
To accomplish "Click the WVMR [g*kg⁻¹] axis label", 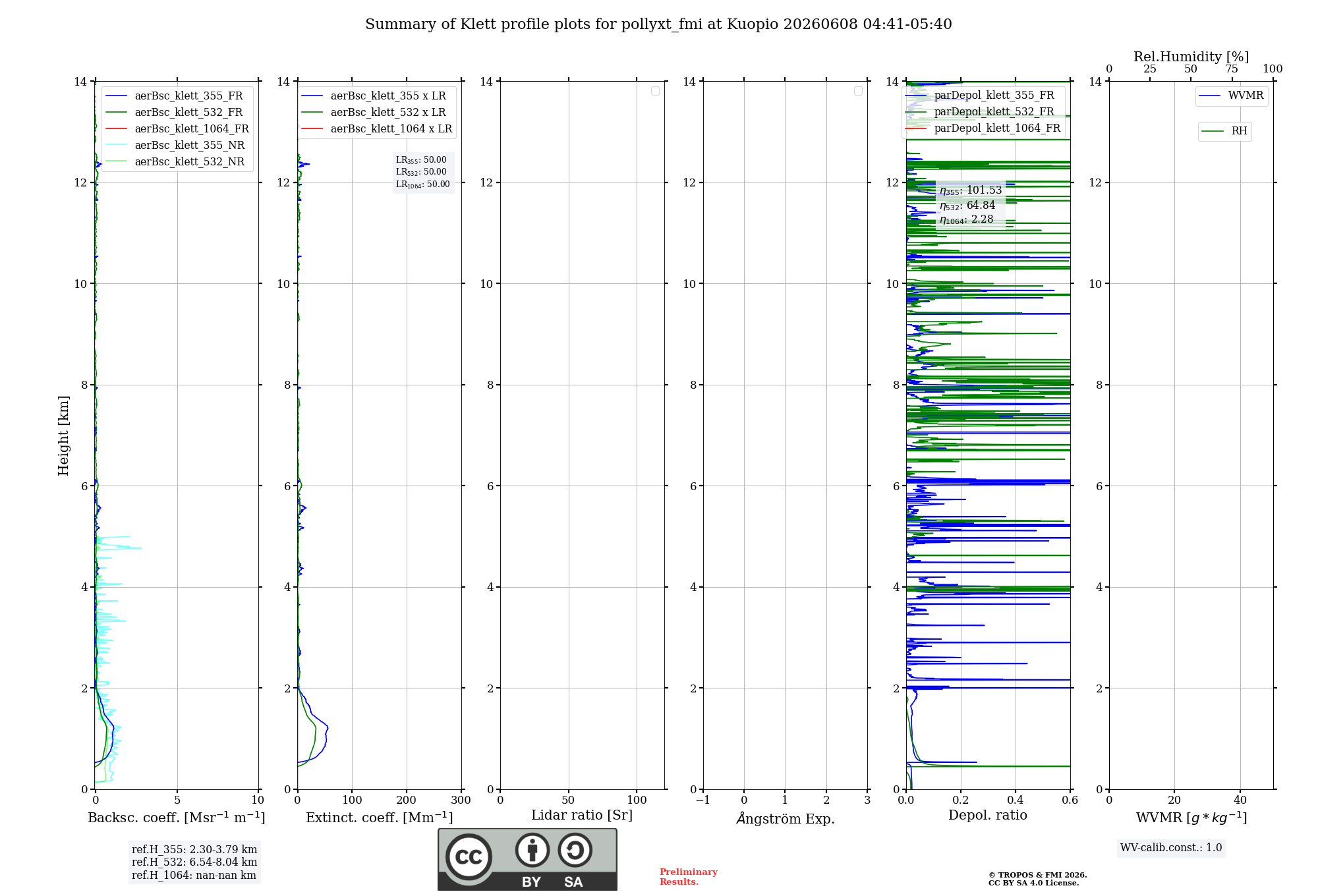I will coord(1191,818).
